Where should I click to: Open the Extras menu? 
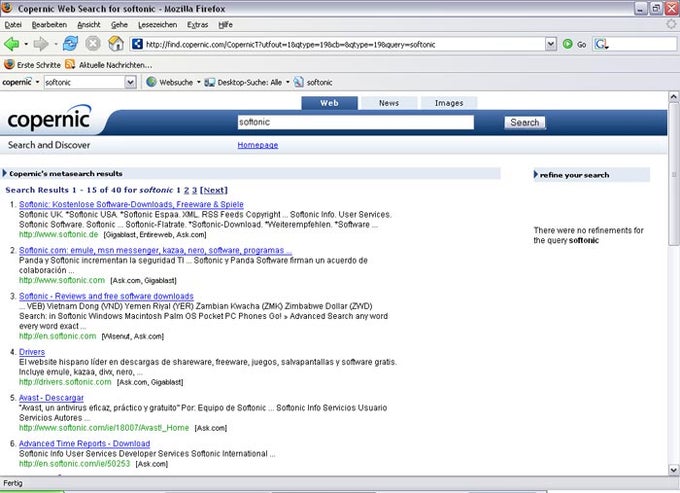point(197,25)
